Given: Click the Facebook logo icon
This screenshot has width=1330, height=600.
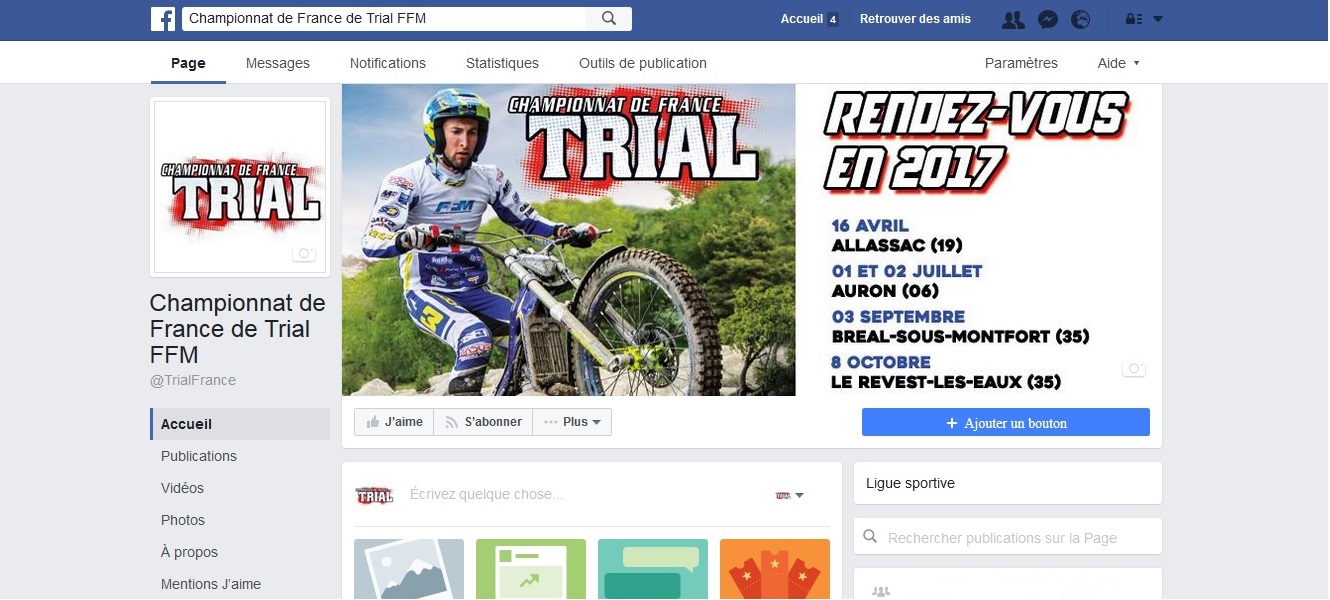Looking at the screenshot, I should click(163, 19).
